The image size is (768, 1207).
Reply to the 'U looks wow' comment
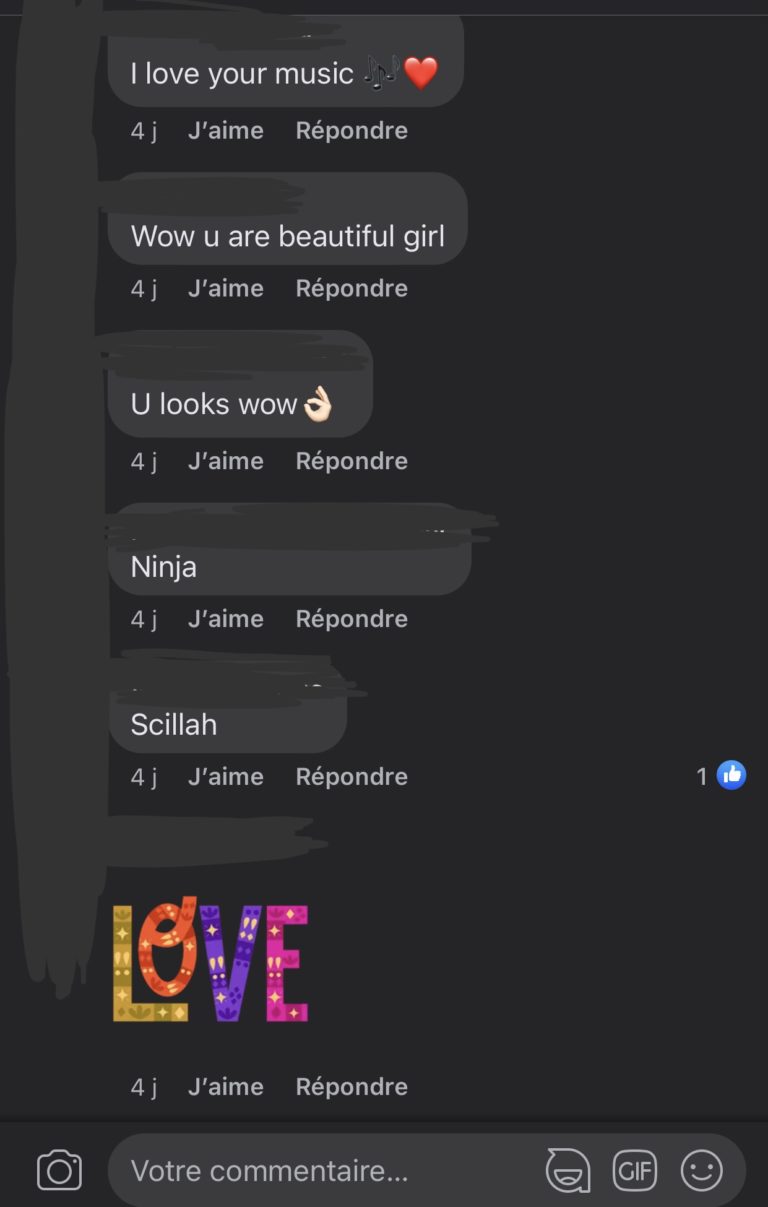coord(352,461)
